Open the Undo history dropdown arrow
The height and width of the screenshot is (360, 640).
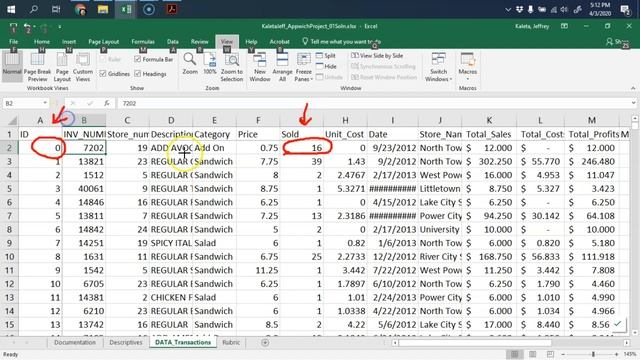(34, 27)
